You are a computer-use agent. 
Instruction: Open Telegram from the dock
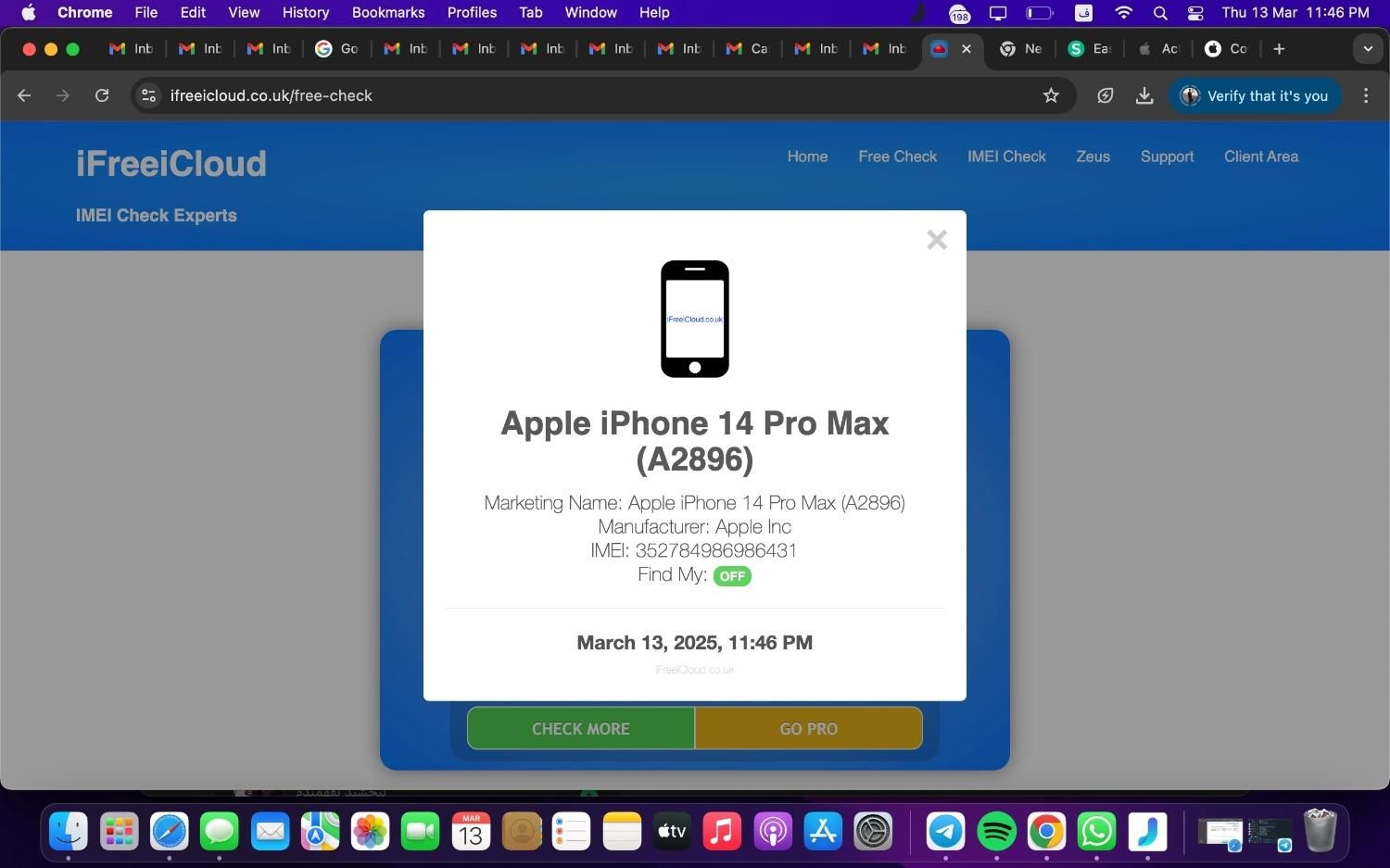(x=945, y=831)
